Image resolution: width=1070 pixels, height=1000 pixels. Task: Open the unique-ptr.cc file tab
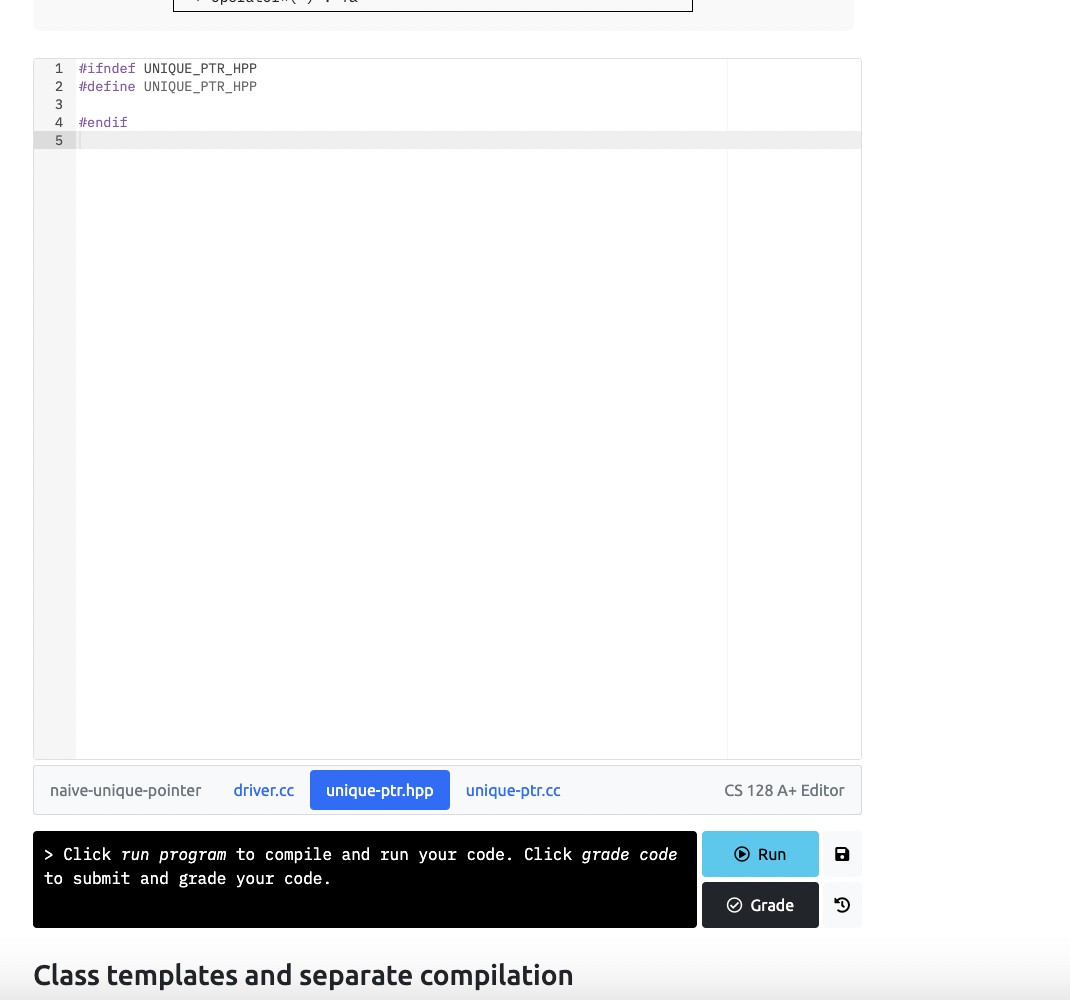pos(513,790)
